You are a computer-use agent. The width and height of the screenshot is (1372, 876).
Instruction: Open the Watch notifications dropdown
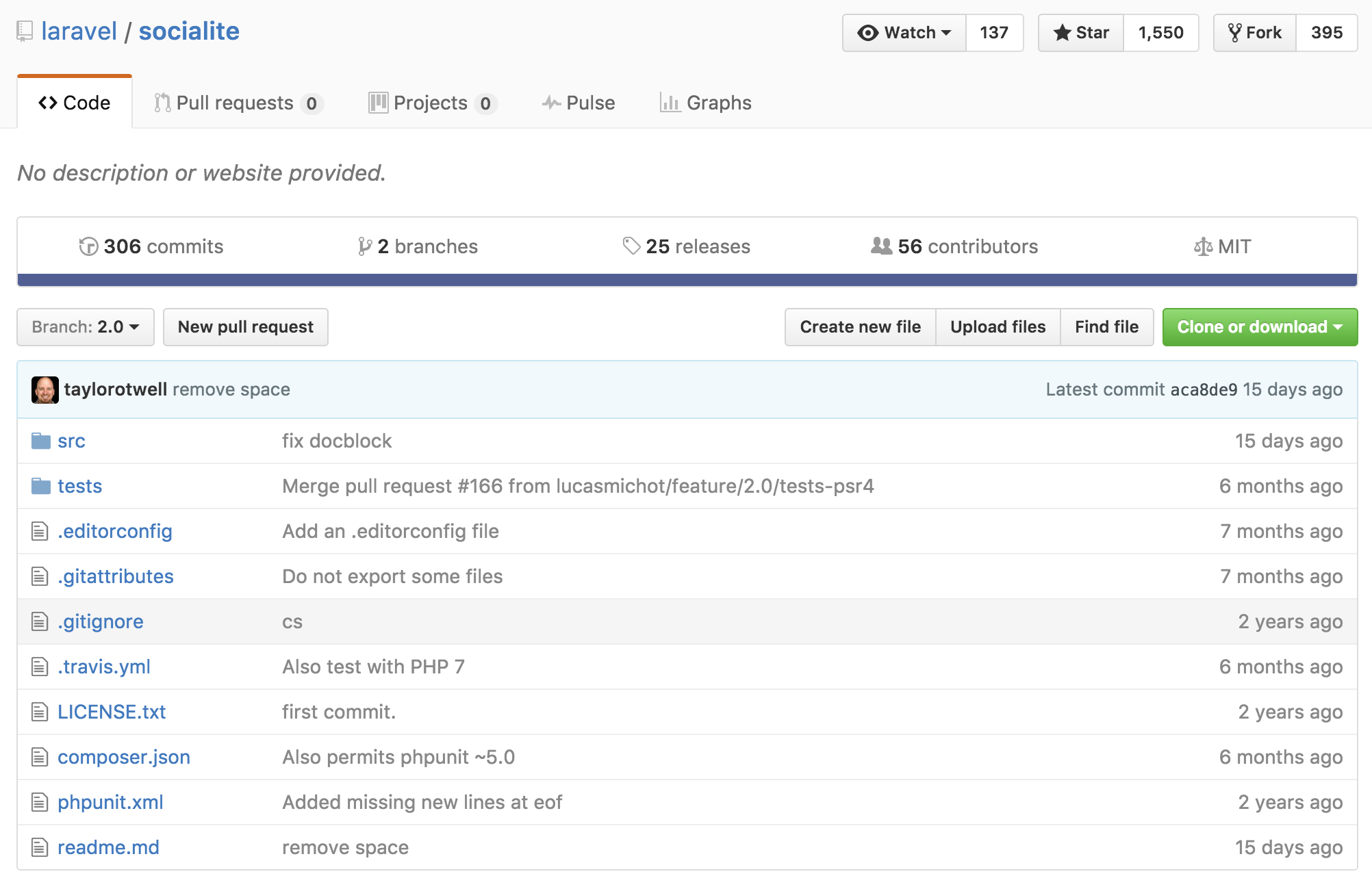point(904,33)
